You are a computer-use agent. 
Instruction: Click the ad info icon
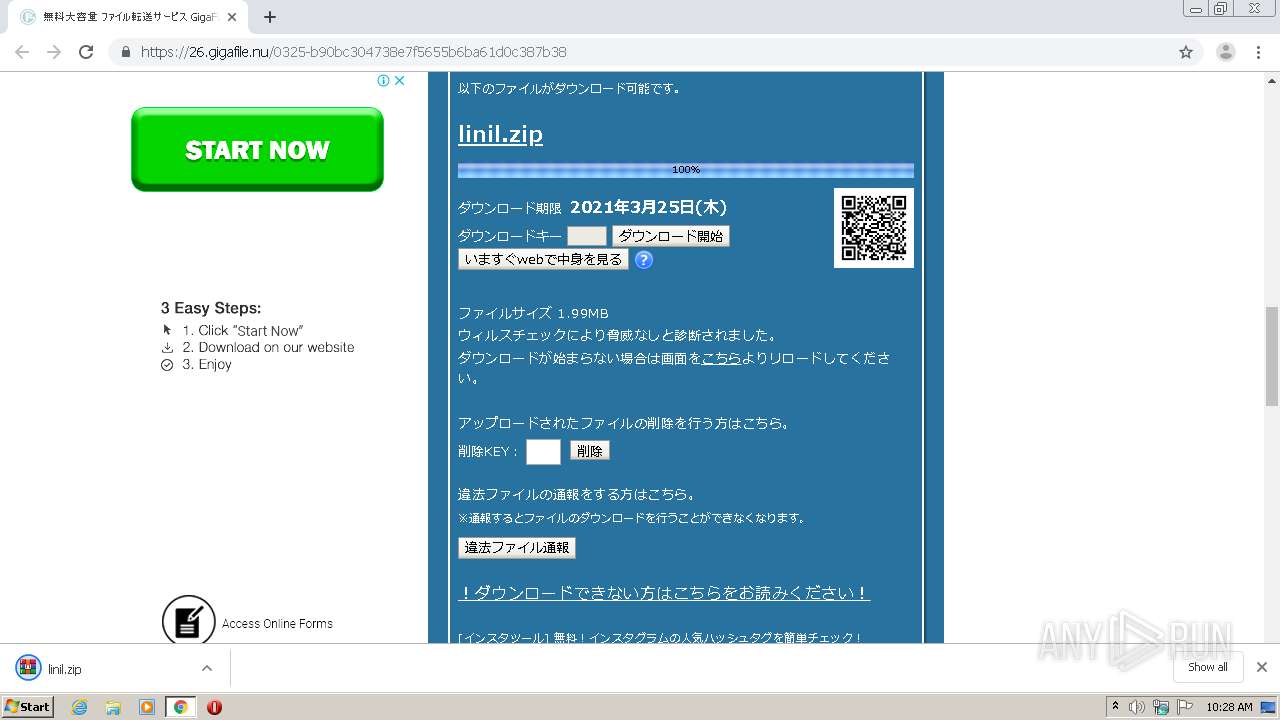383,81
